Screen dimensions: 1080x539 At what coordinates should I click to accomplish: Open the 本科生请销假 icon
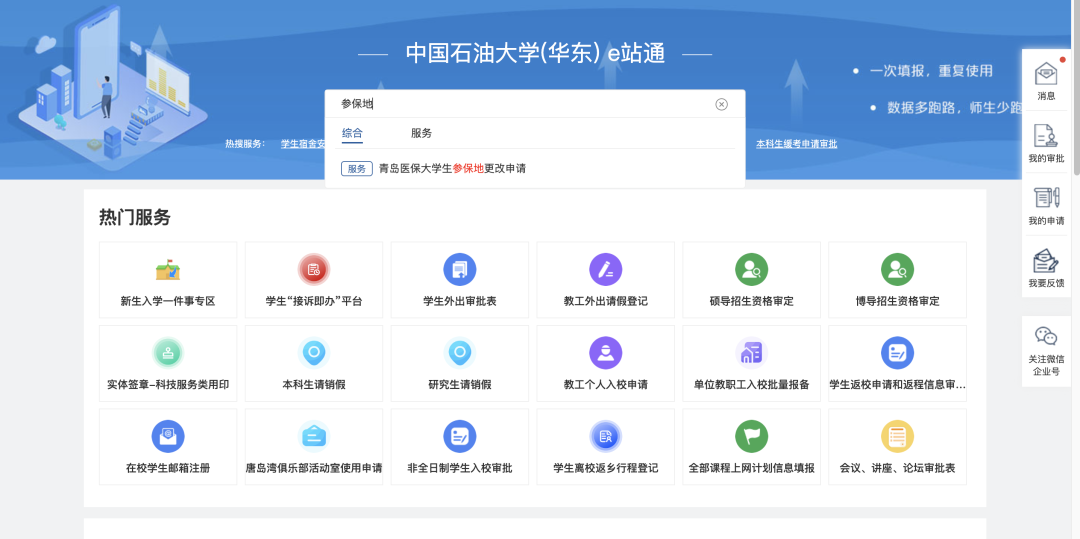[314, 353]
